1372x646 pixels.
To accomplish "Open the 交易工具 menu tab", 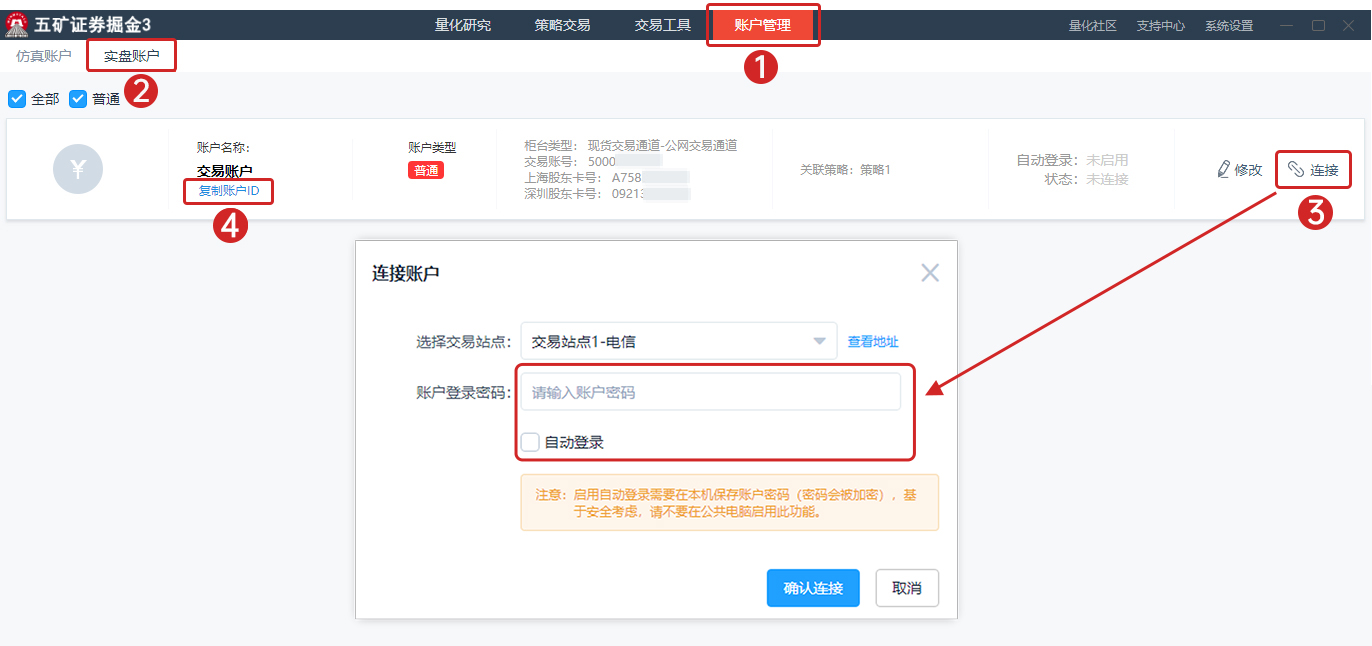I will tap(663, 25).
